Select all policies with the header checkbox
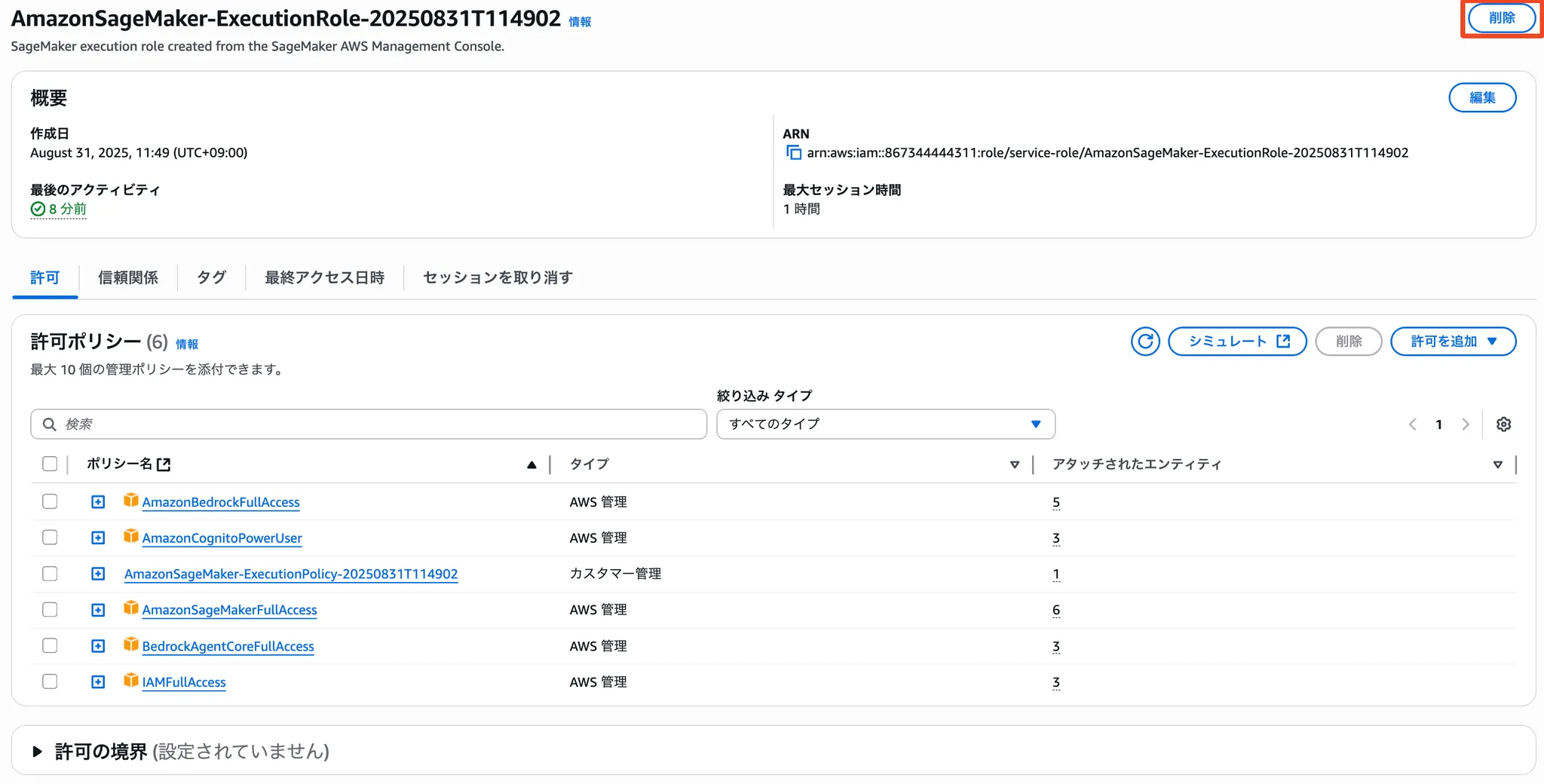This screenshot has width=1544, height=784. (50, 464)
